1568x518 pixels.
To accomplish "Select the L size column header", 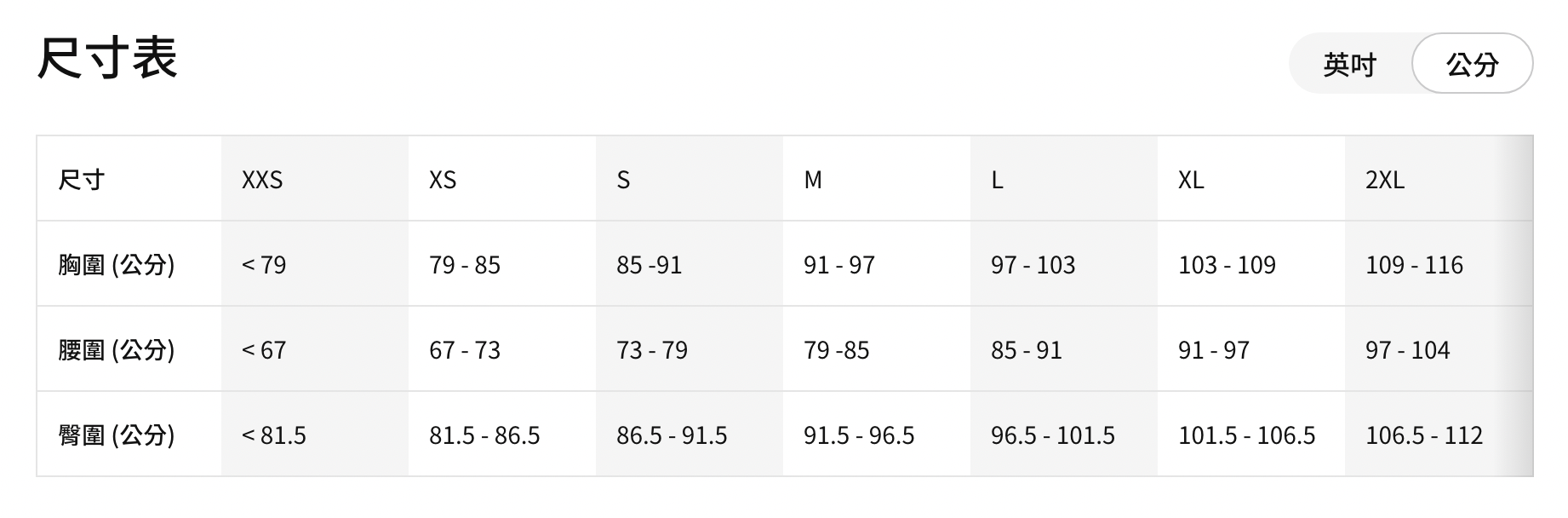I will (997, 180).
